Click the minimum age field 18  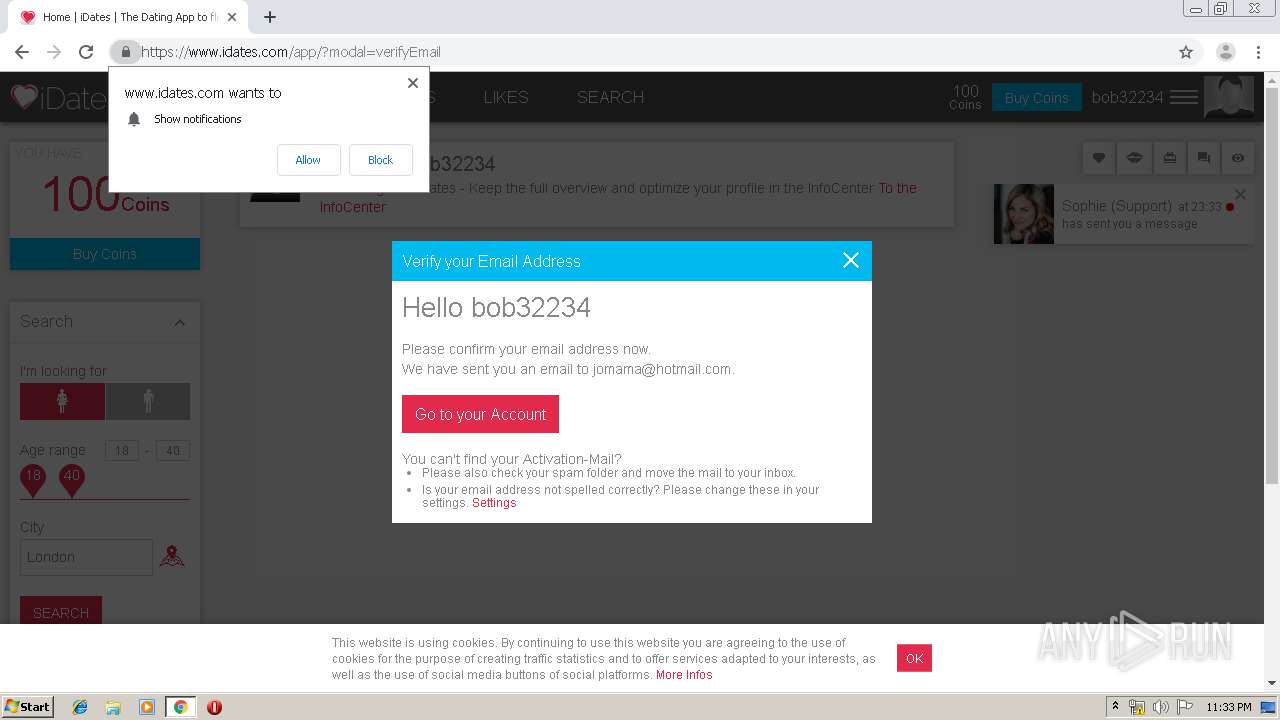point(122,450)
